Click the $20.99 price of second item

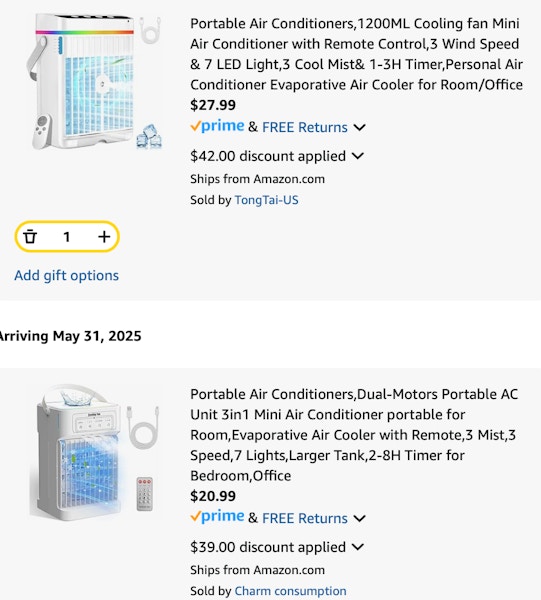[213, 496]
